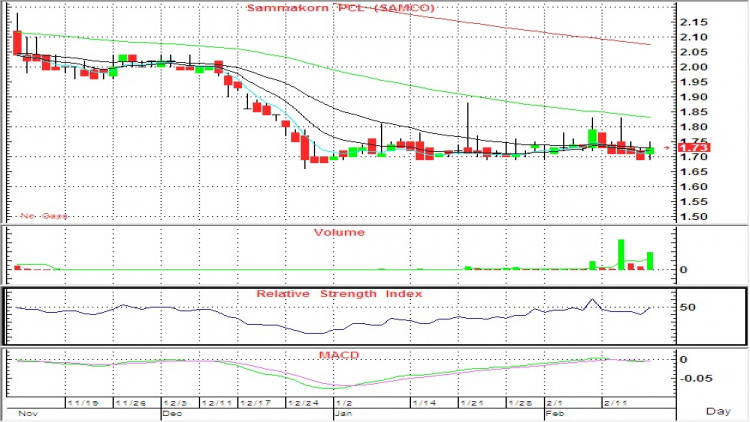Click the Sammakorn PCL (SAMCO) chart title
Viewport: 750px width, 422px height.
click(341, 8)
